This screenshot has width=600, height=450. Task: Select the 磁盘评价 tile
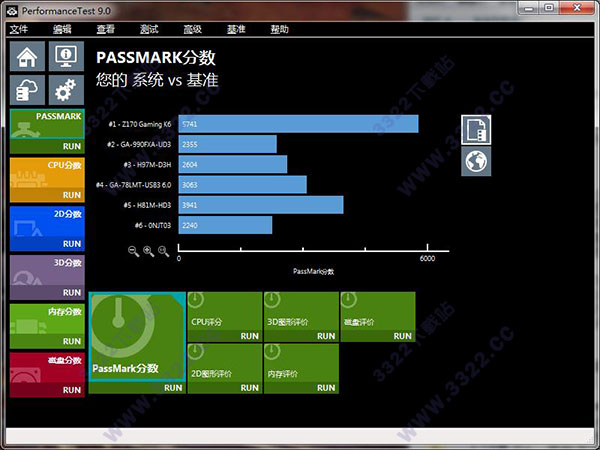tap(378, 311)
